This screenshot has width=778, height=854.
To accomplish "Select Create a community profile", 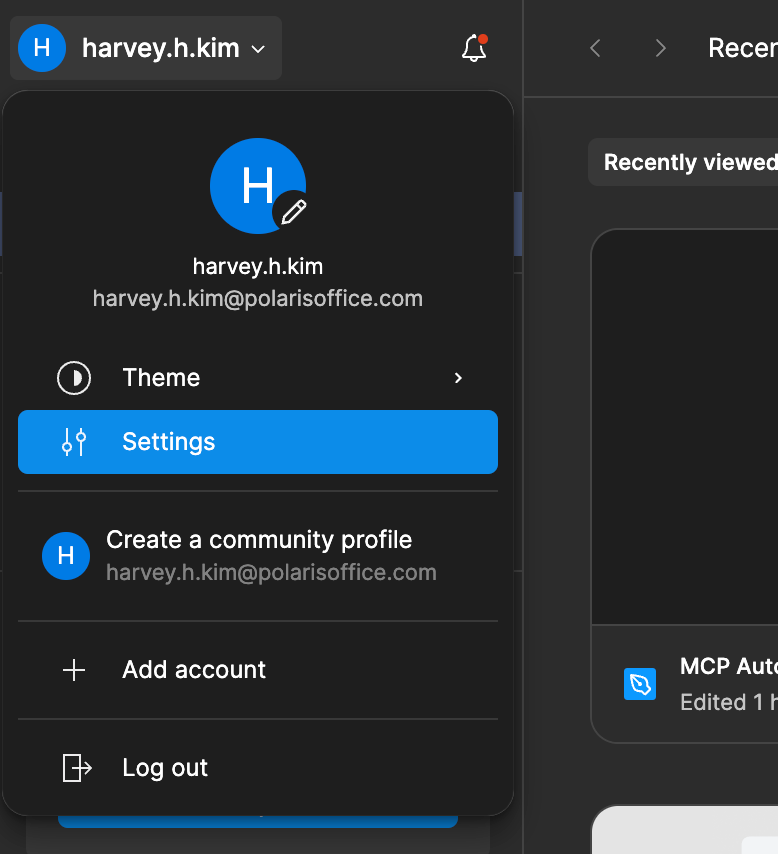I will [x=258, y=556].
